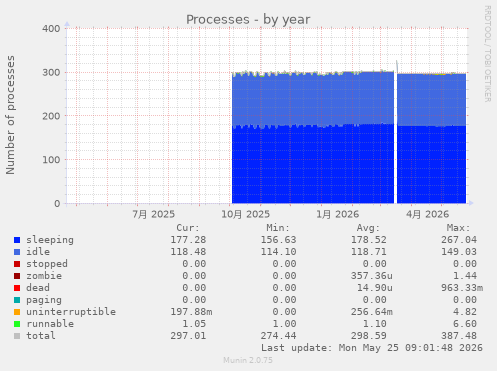Click the dead legend color swatch

(17, 288)
